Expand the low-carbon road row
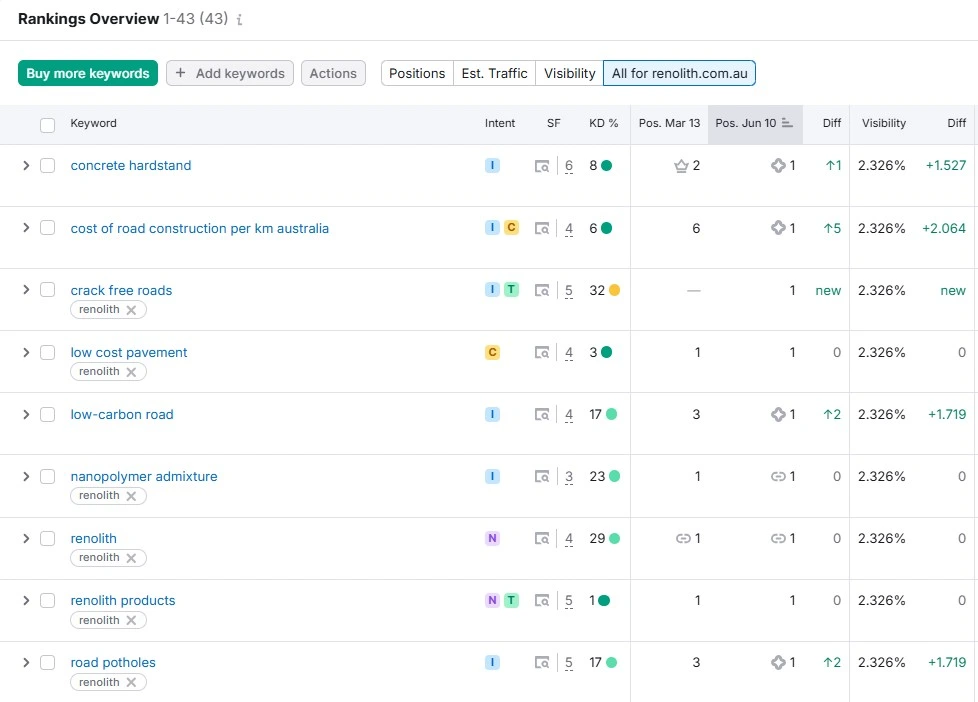The image size is (978, 702). [26, 414]
